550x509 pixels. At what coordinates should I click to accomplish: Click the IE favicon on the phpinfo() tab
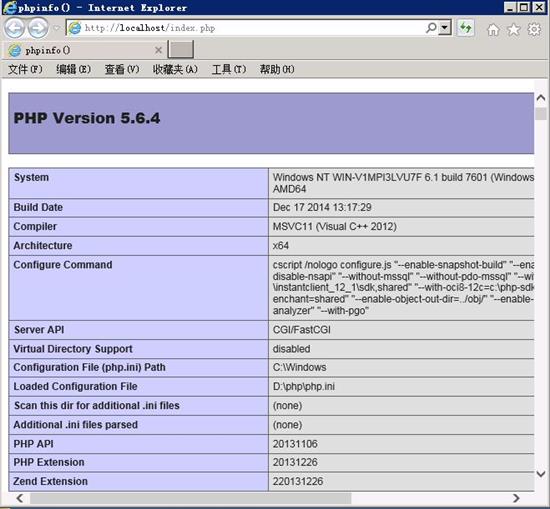[15, 51]
